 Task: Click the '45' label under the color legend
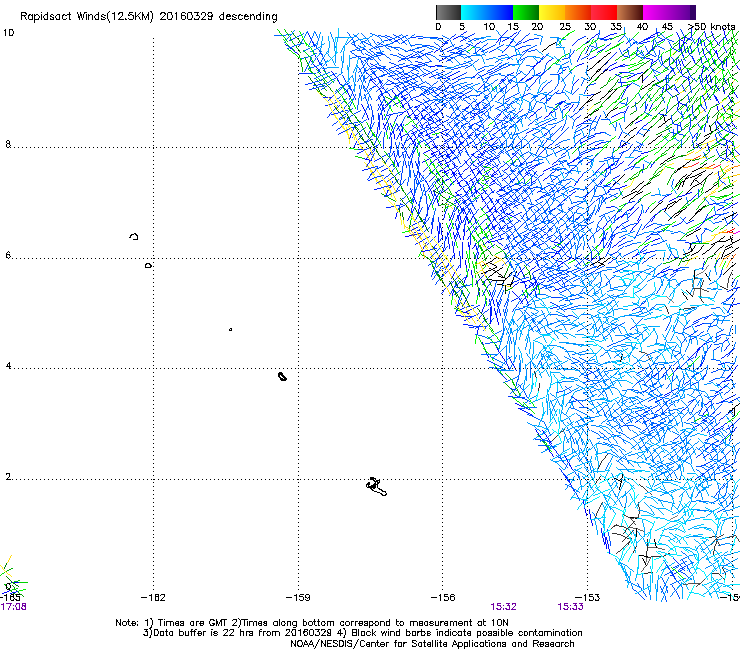pyautogui.click(x=667, y=27)
